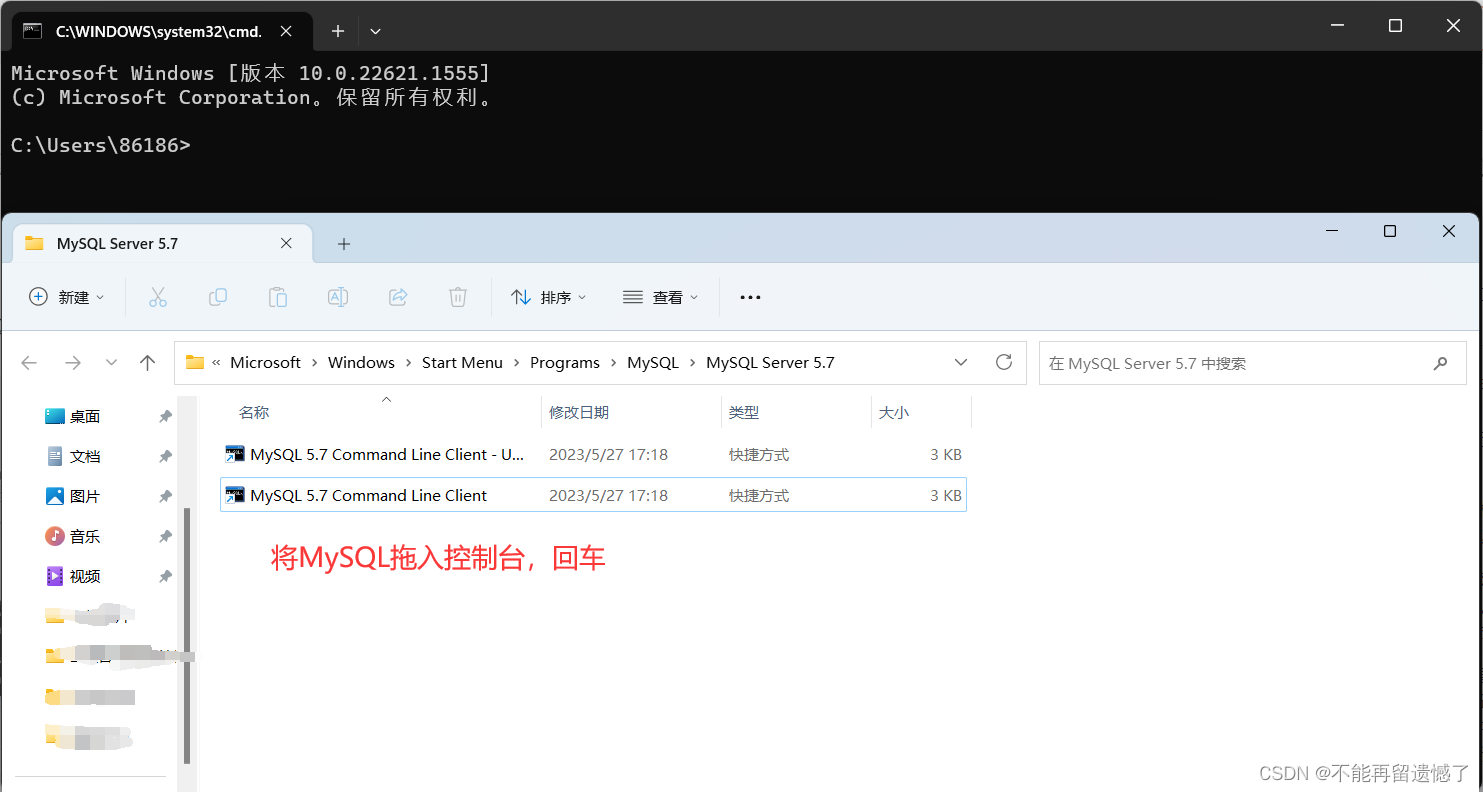Image resolution: width=1483 pixels, height=792 pixels.
Task: Sort by the 大小 column header
Action: [x=894, y=412]
